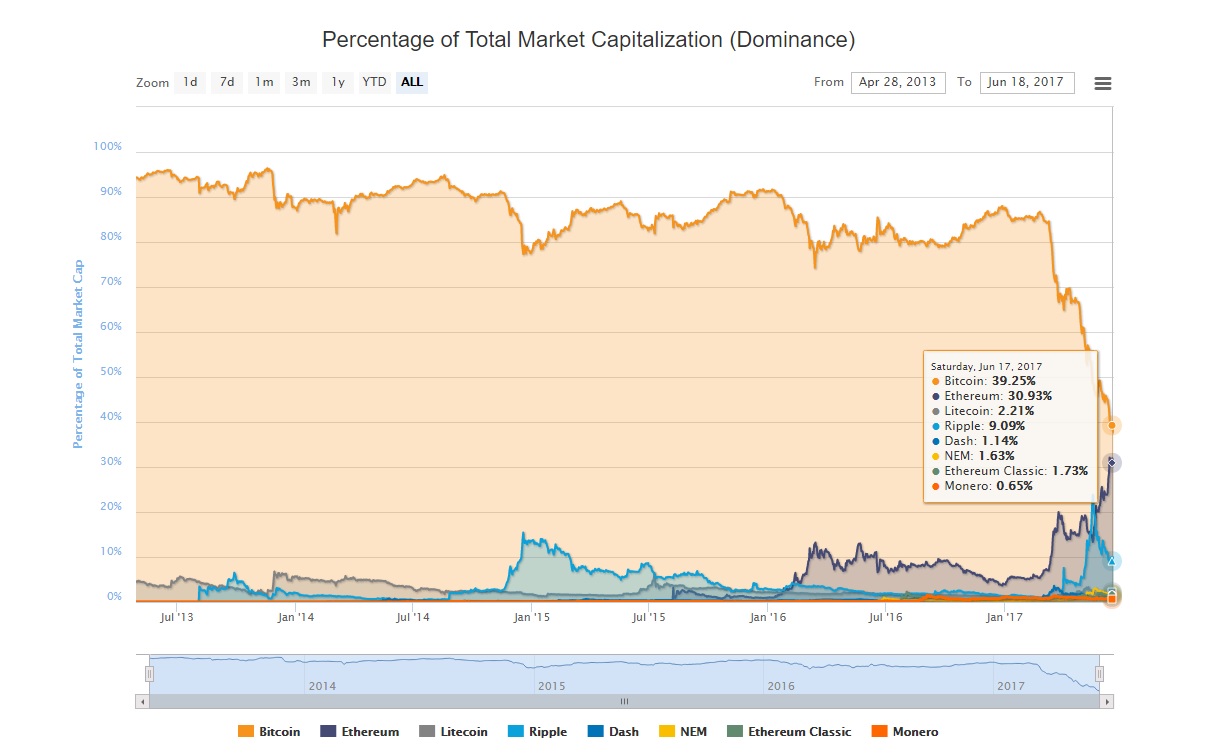Set zoom range to 1d
Image resolution: width=1205 pixels, height=755 pixels.
pyautogui.click(x=190, y=82)
